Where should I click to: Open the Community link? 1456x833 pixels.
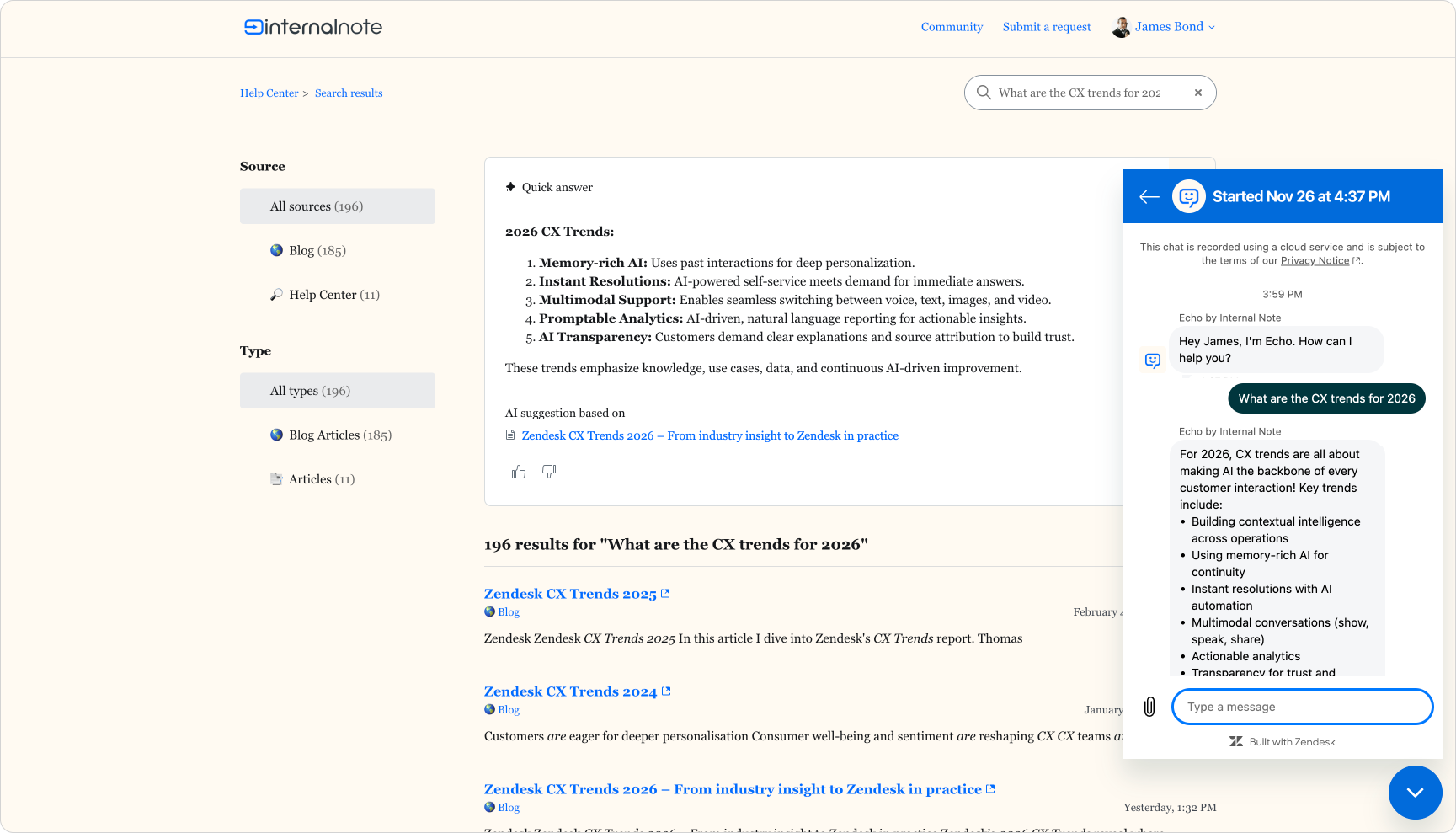(x=952, y=27)
